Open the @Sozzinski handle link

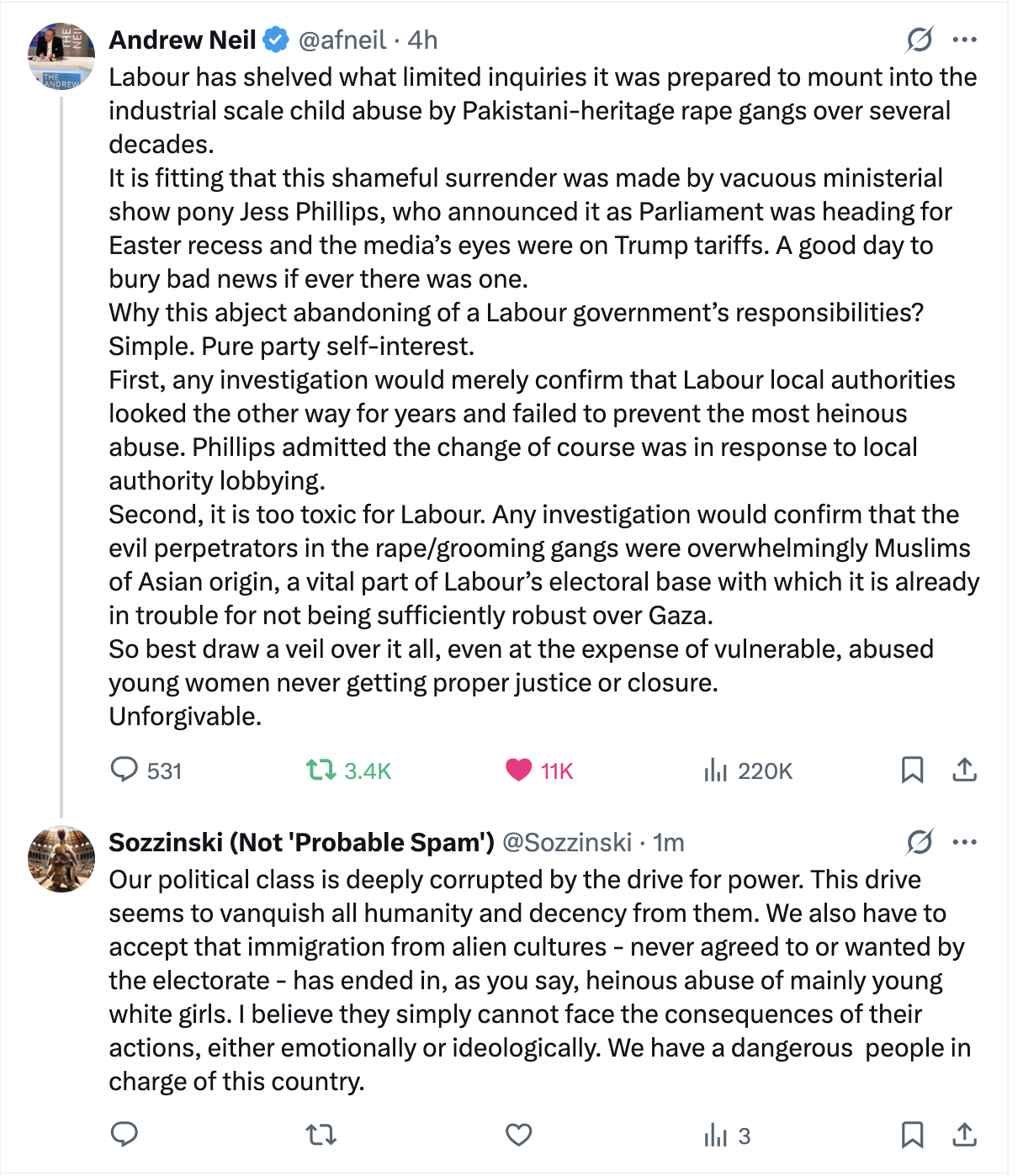[567, 842]
